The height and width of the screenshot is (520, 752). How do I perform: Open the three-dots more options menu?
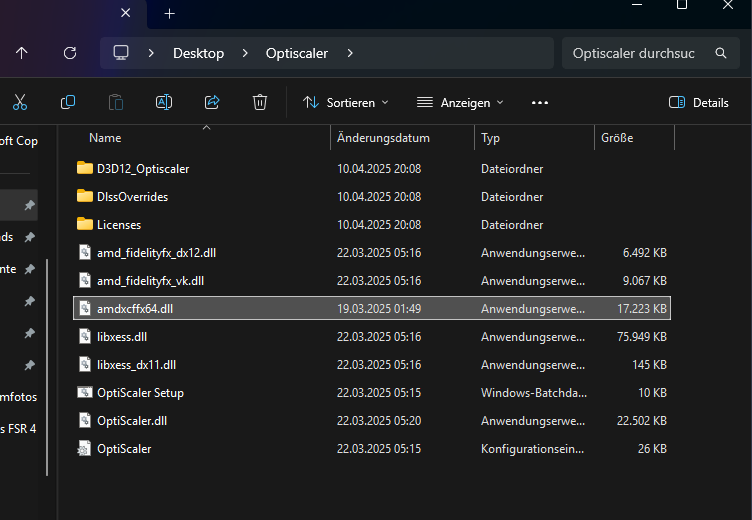540,103
